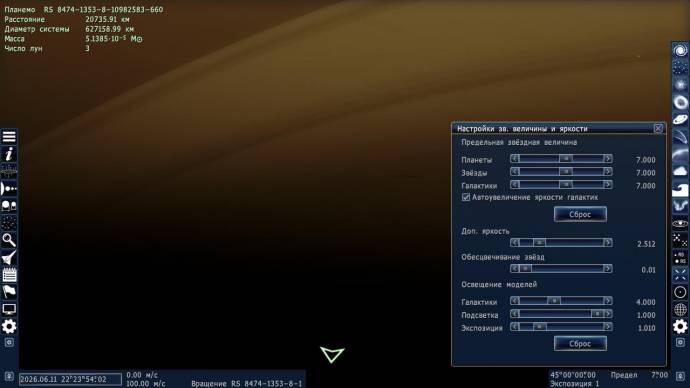Uncheck Автоувеличение яркости галактик checkbox
The width and height of the screenshot is (690, 388).
pyautogui.click(x=466, y=198)
